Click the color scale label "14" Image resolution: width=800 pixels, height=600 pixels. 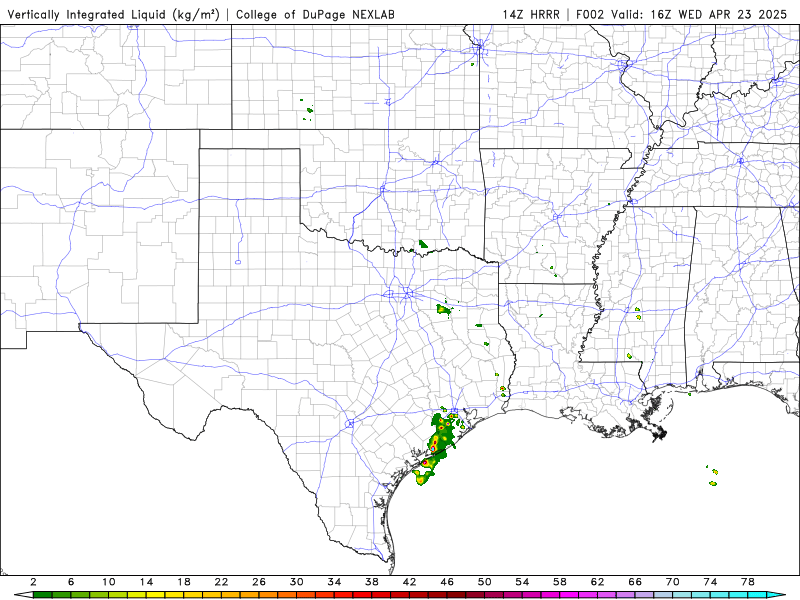click(x=146, y=582)
